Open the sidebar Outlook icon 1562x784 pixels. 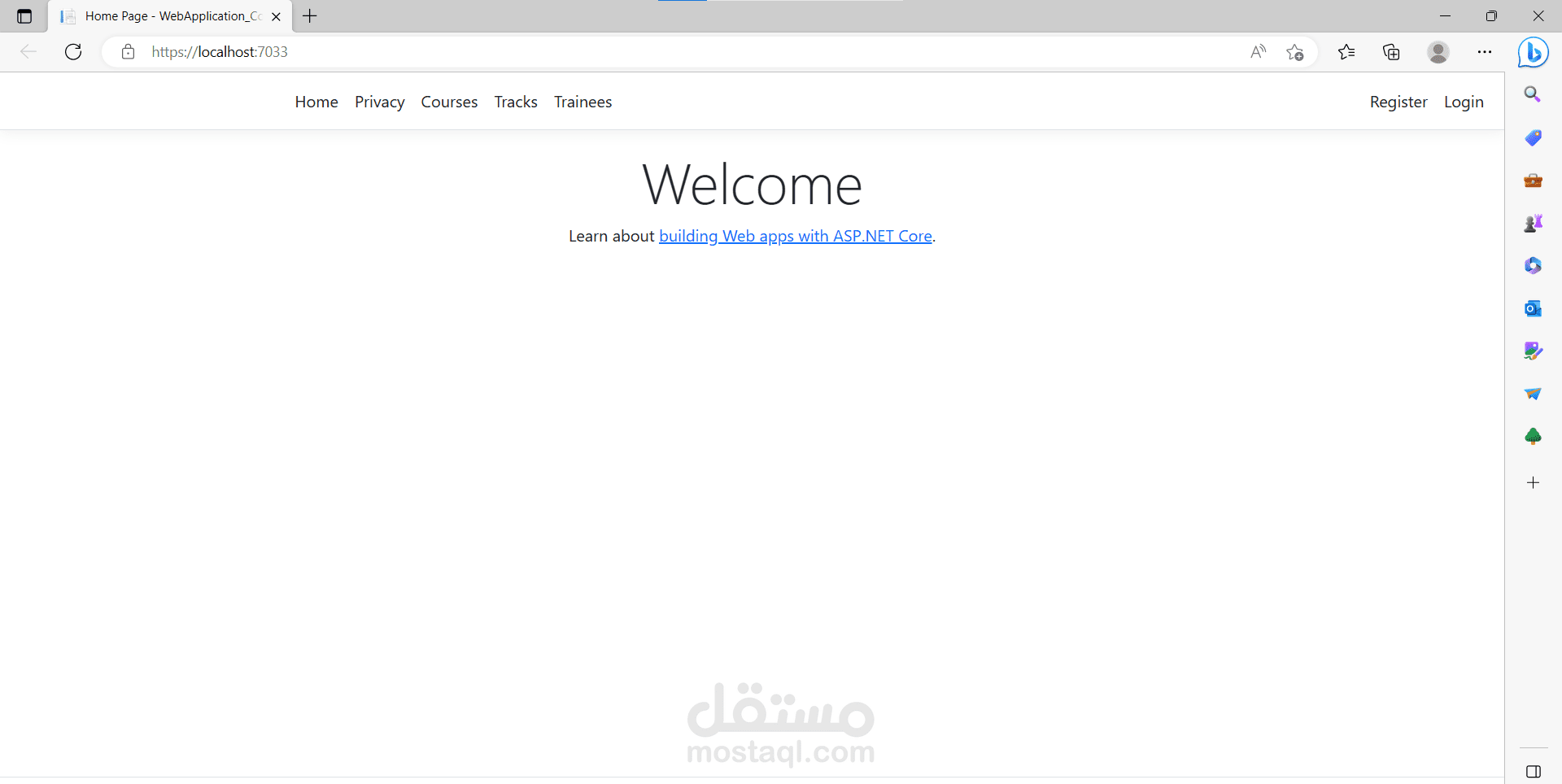(x=1533, y=308)
